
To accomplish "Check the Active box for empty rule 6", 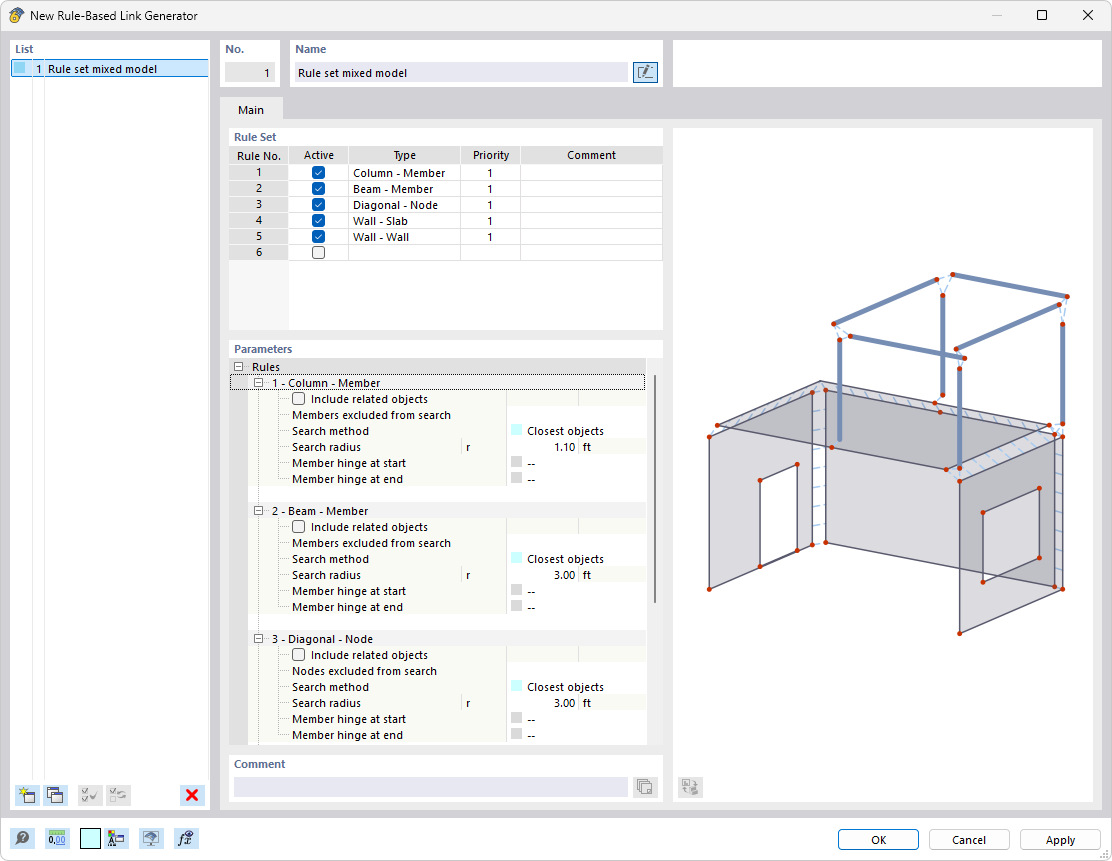I will point(318,252).
